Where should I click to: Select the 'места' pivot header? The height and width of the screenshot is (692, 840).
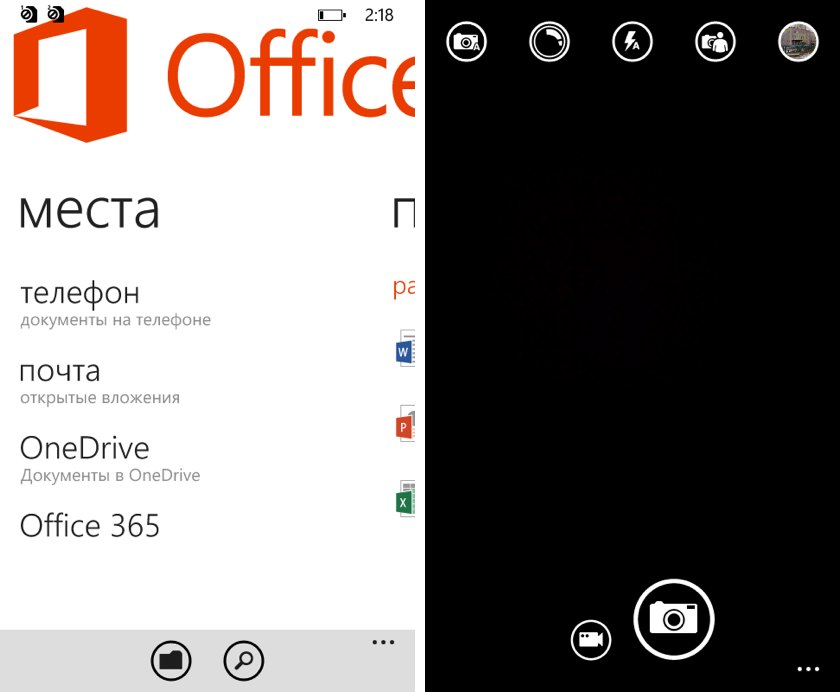tap(89, 211)
